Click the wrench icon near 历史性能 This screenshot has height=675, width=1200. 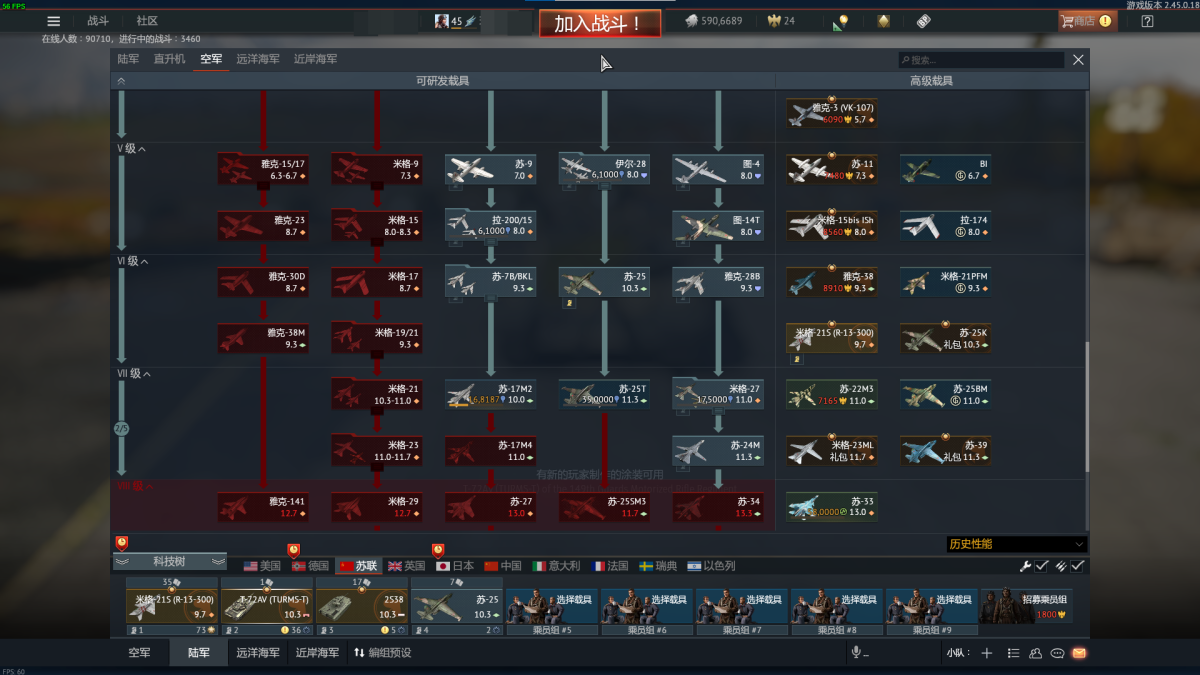pos(1025,566)
